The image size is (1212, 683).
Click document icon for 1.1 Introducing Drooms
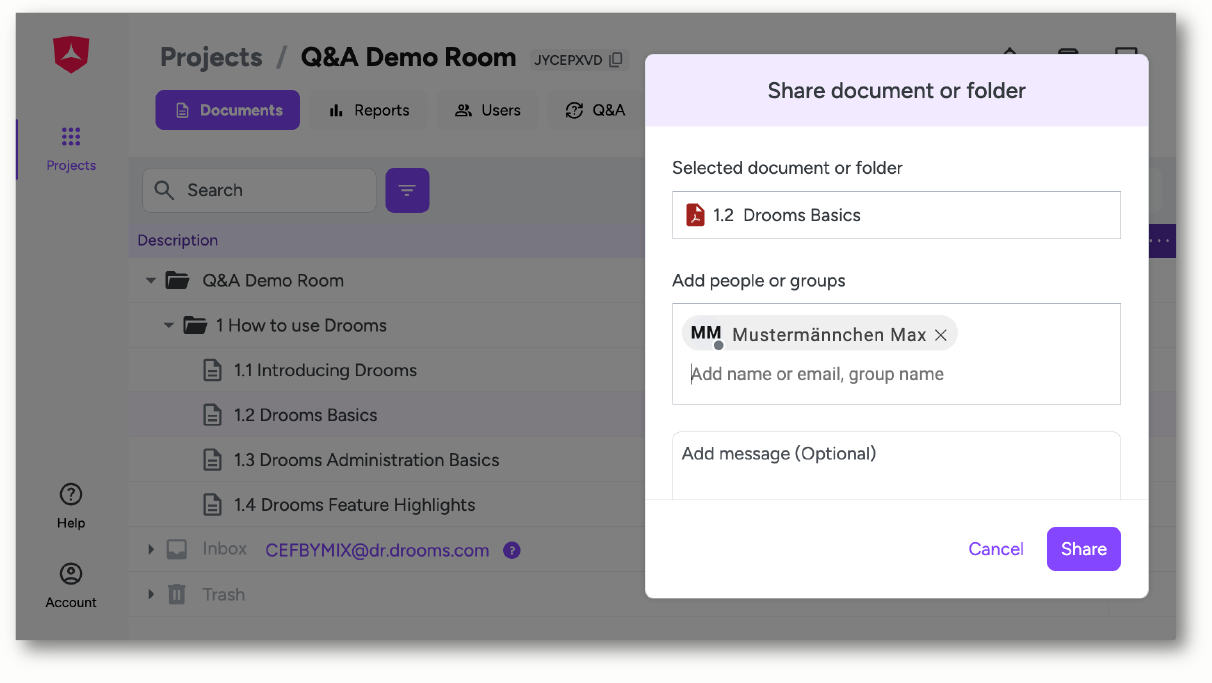tap(212, 370)
